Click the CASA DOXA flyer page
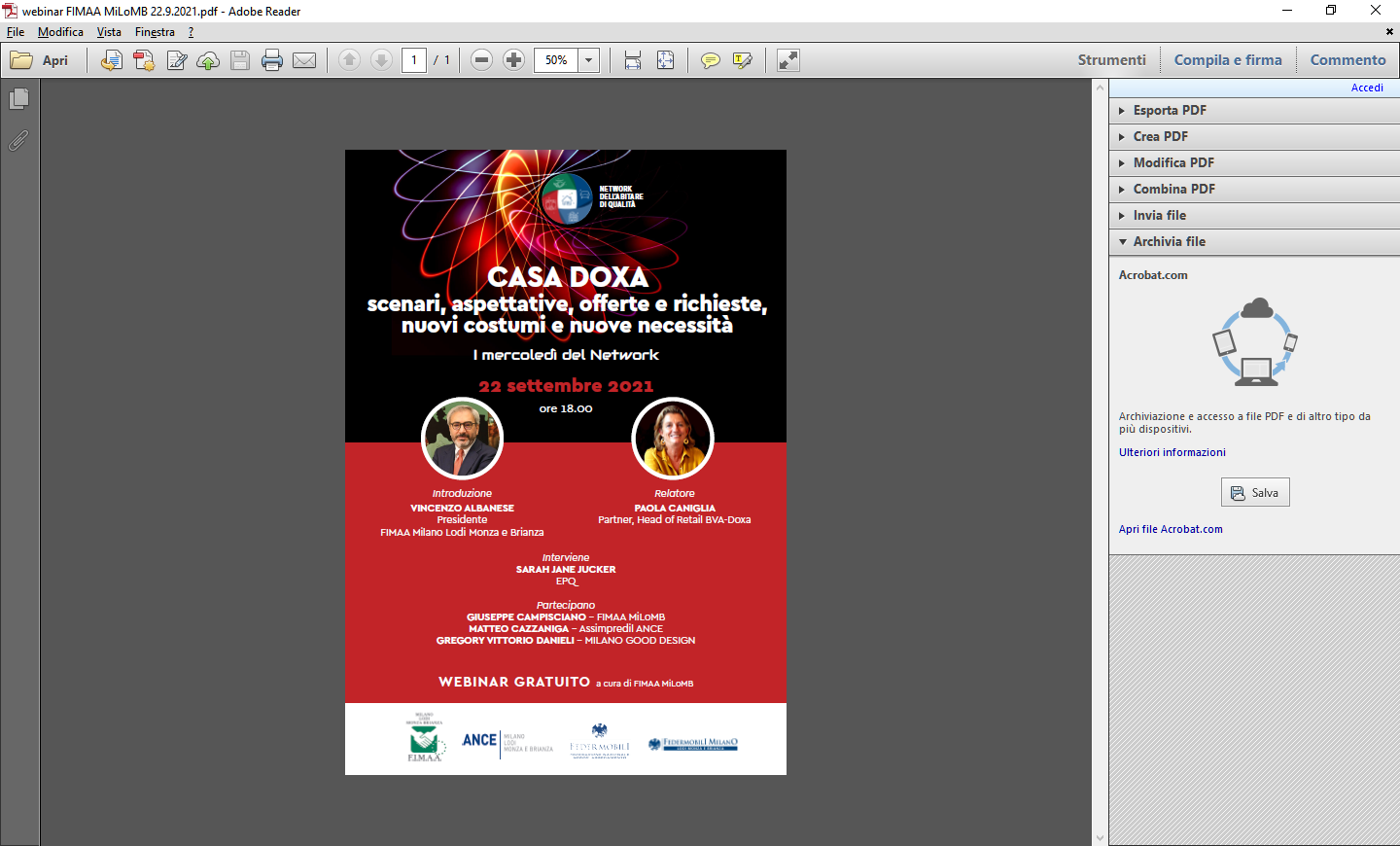Viewport: 1400px width, 846px height. (x=566, y=462)
